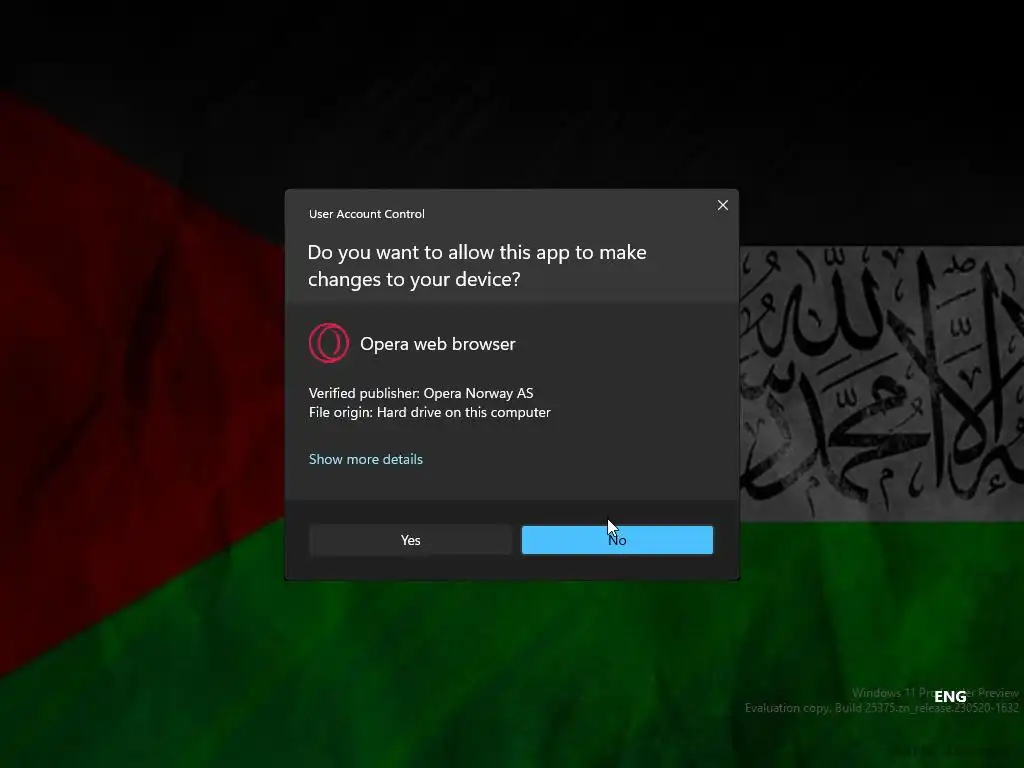Click the 'Do you want to allow' heading

point(477,265)
